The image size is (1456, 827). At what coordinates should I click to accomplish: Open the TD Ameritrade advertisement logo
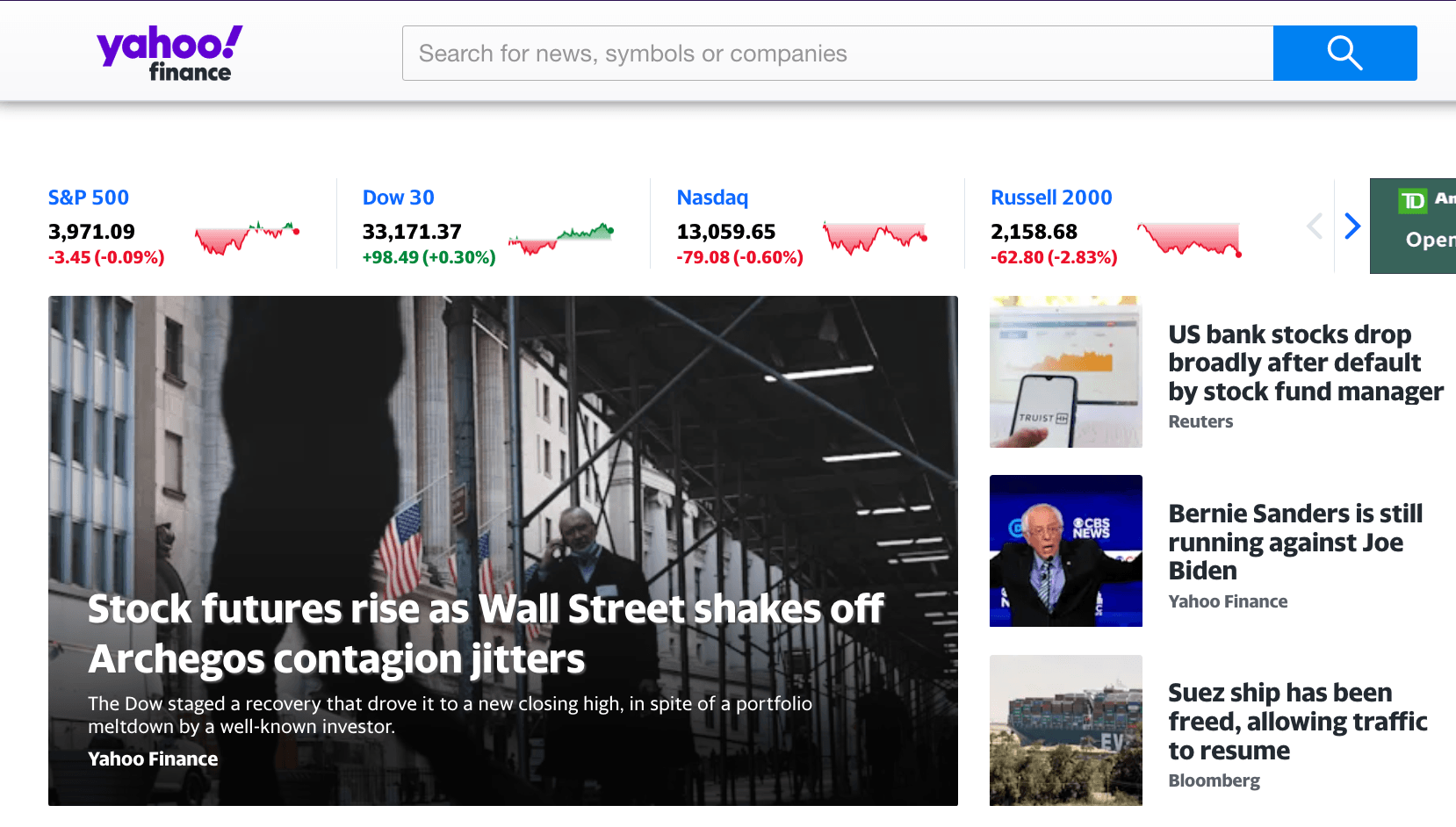pyautogui.click(x=1412, y=201)
